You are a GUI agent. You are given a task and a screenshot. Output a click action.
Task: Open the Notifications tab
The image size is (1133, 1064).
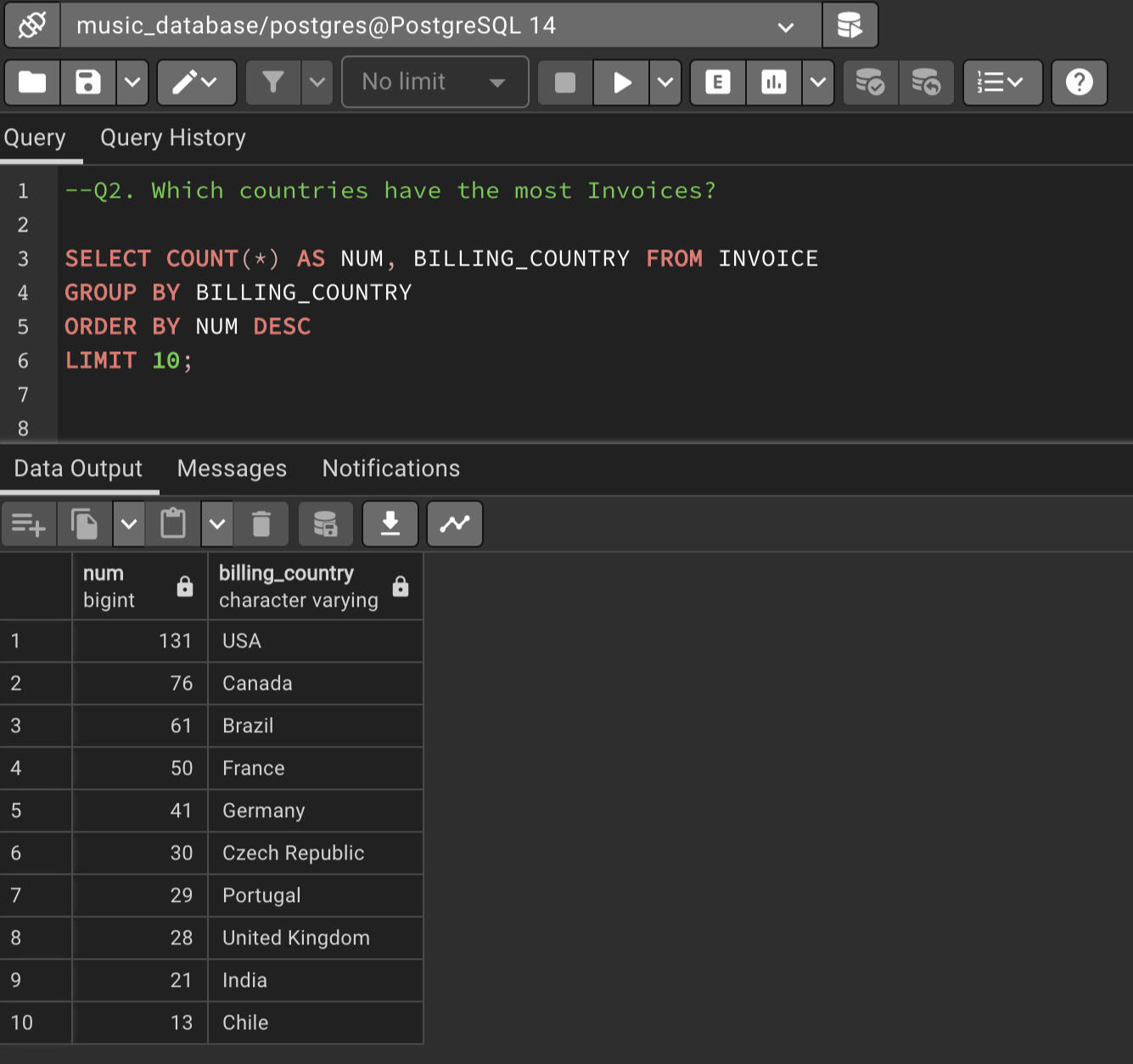click(x=390, y=468)
